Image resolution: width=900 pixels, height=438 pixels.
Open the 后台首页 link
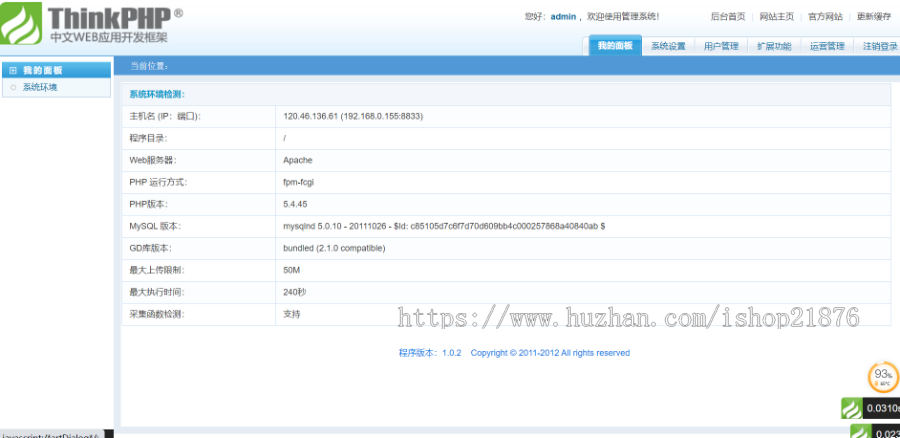728,17
